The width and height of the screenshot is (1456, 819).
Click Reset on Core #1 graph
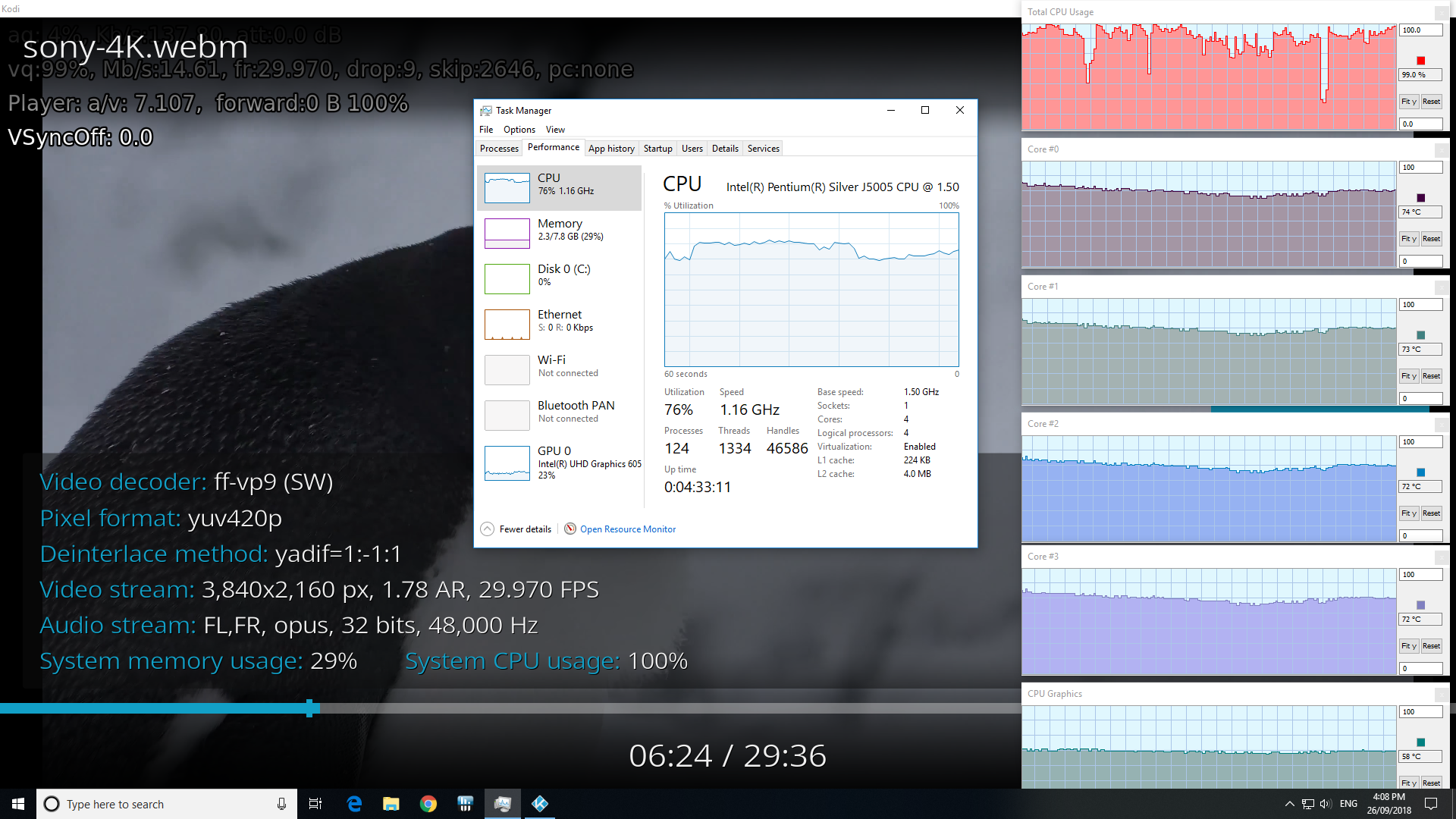click(x=1431, y=376)
